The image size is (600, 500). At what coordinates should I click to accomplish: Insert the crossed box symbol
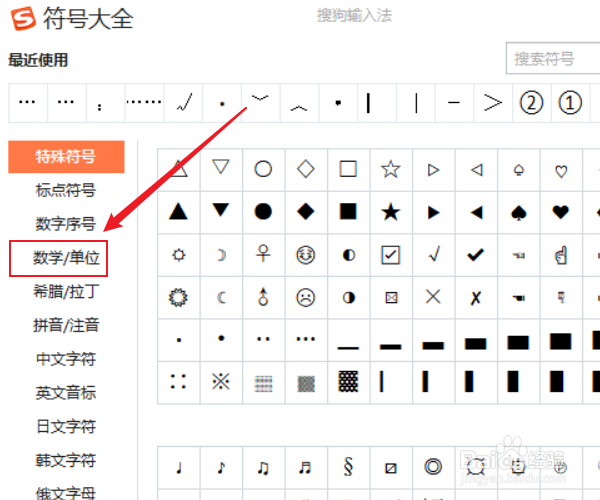click(x=391, y=297)
